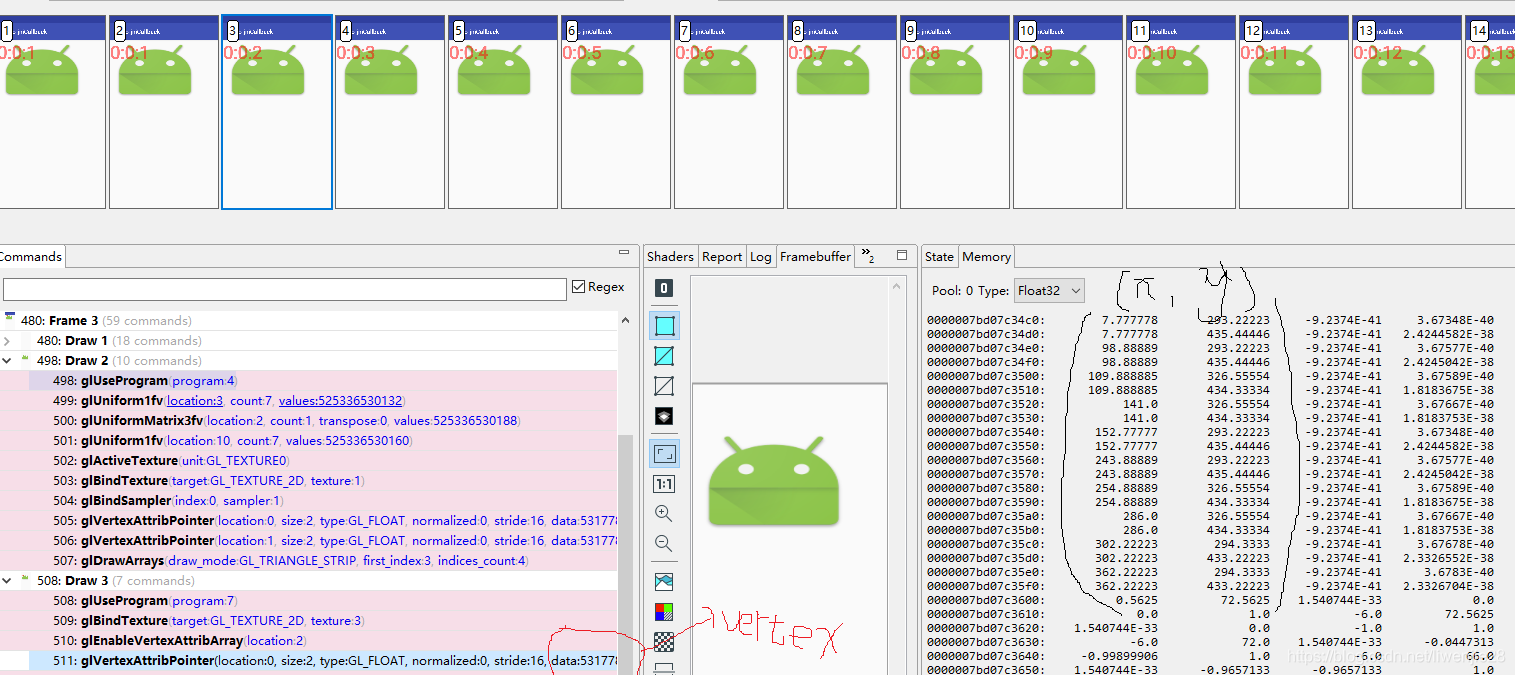Select the 506 glVertexAttribPointer command
The image size is (1515, 675).
308,541
